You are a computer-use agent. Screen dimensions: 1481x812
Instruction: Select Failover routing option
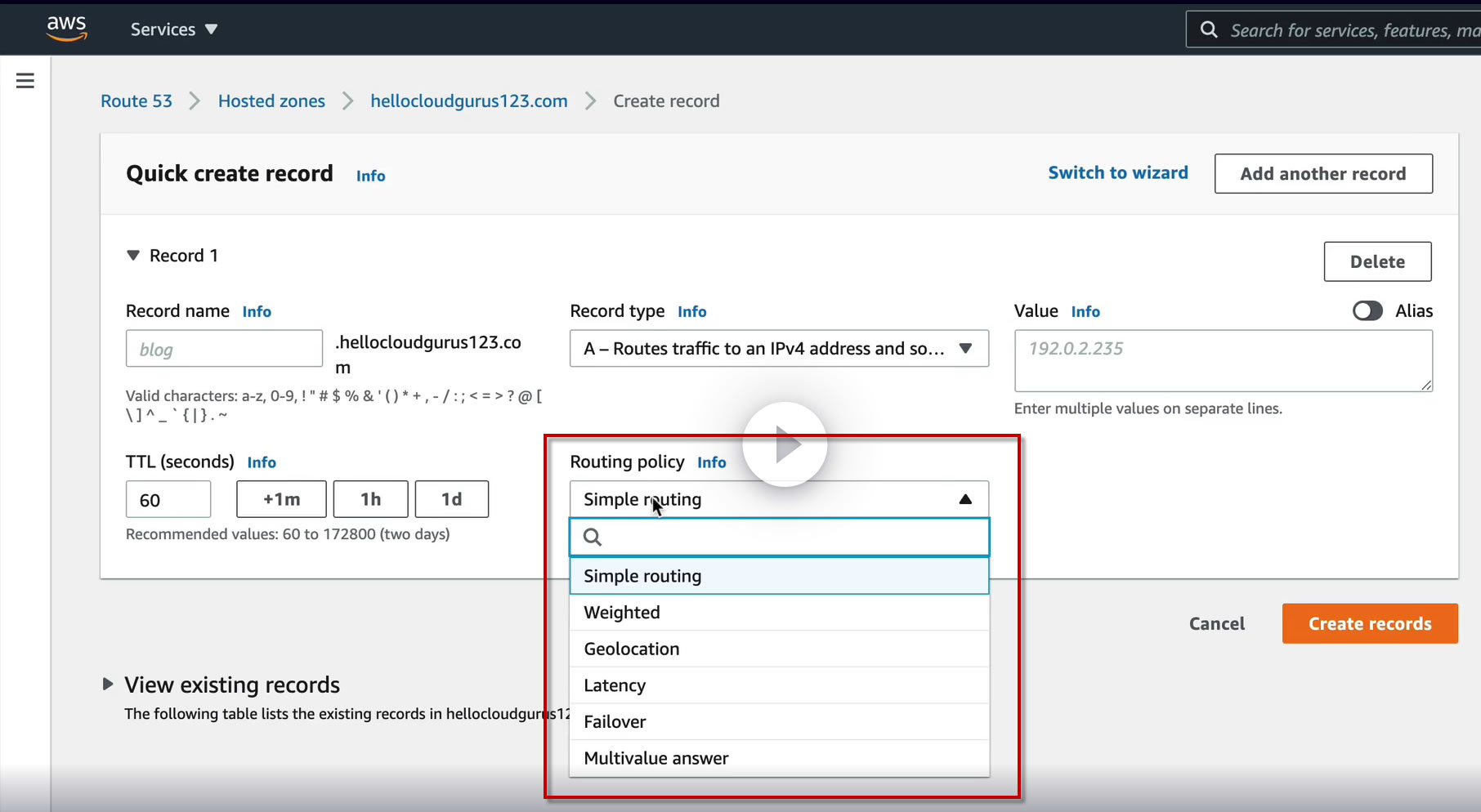point(779,721)
